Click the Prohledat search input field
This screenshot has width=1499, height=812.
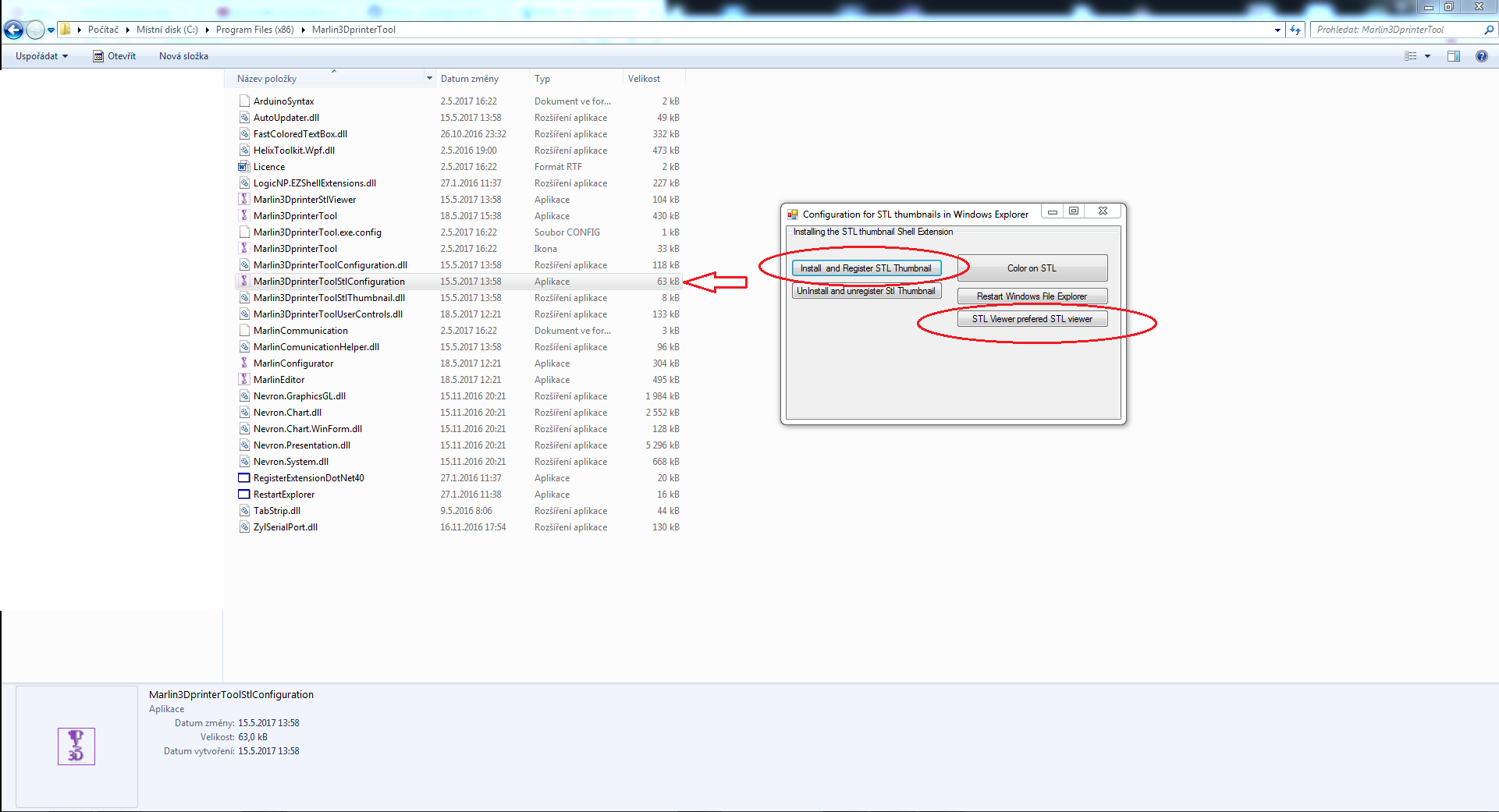click(1397, 30)
